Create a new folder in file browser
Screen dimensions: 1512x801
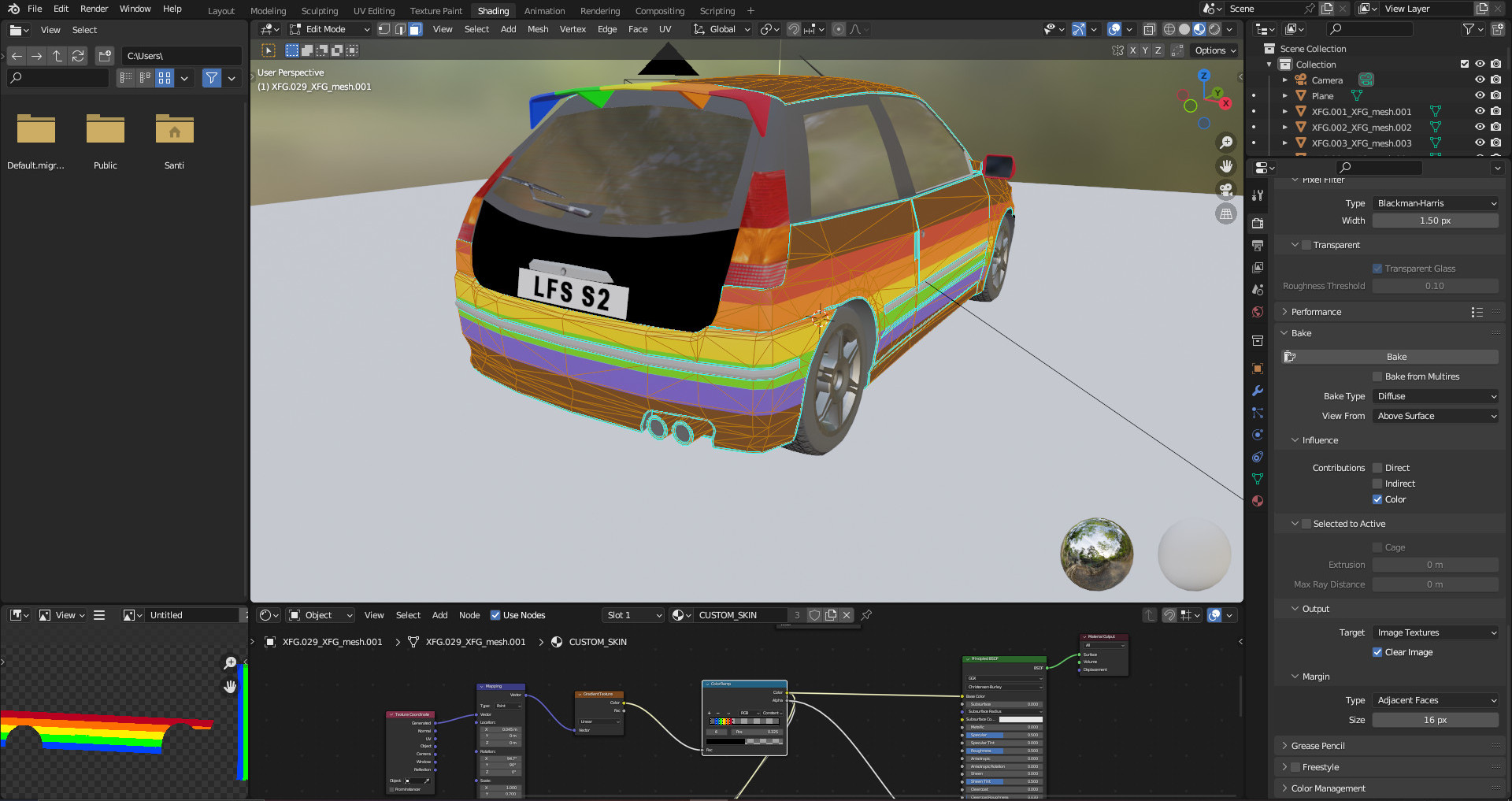[x=105, y=56]
